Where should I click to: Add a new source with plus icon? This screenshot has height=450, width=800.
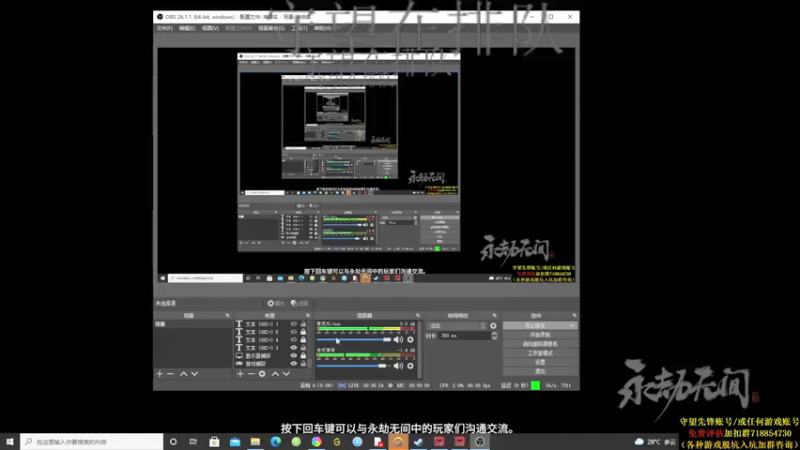(x=240, y=374)
